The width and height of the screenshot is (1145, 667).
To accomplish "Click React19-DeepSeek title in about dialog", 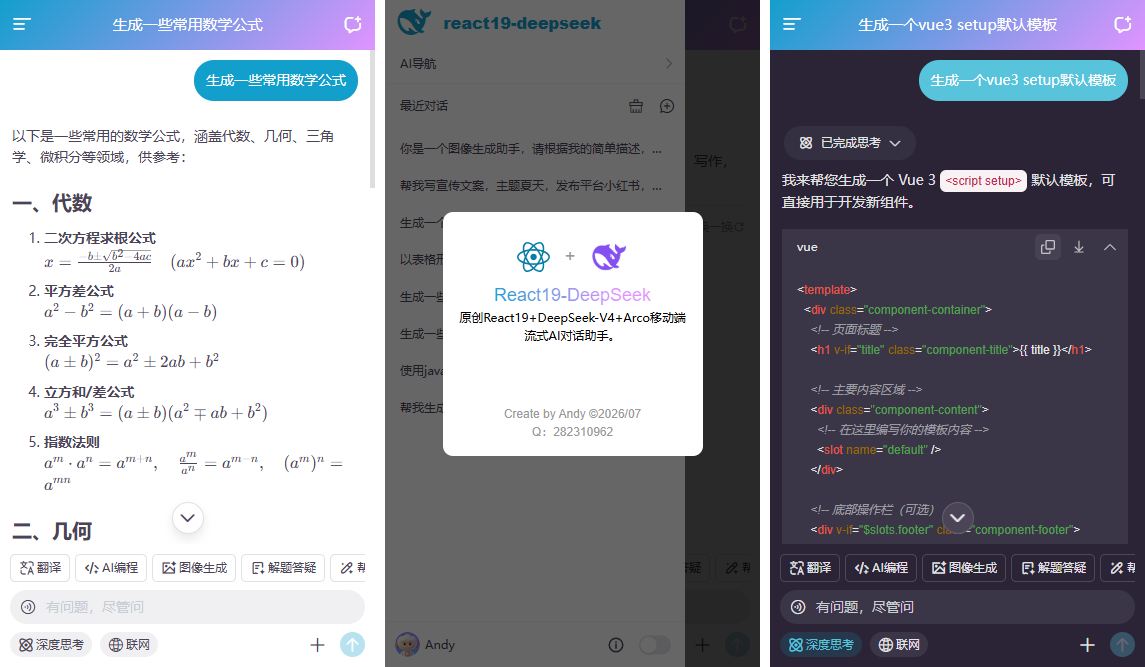I will click(x=572, y=294).
